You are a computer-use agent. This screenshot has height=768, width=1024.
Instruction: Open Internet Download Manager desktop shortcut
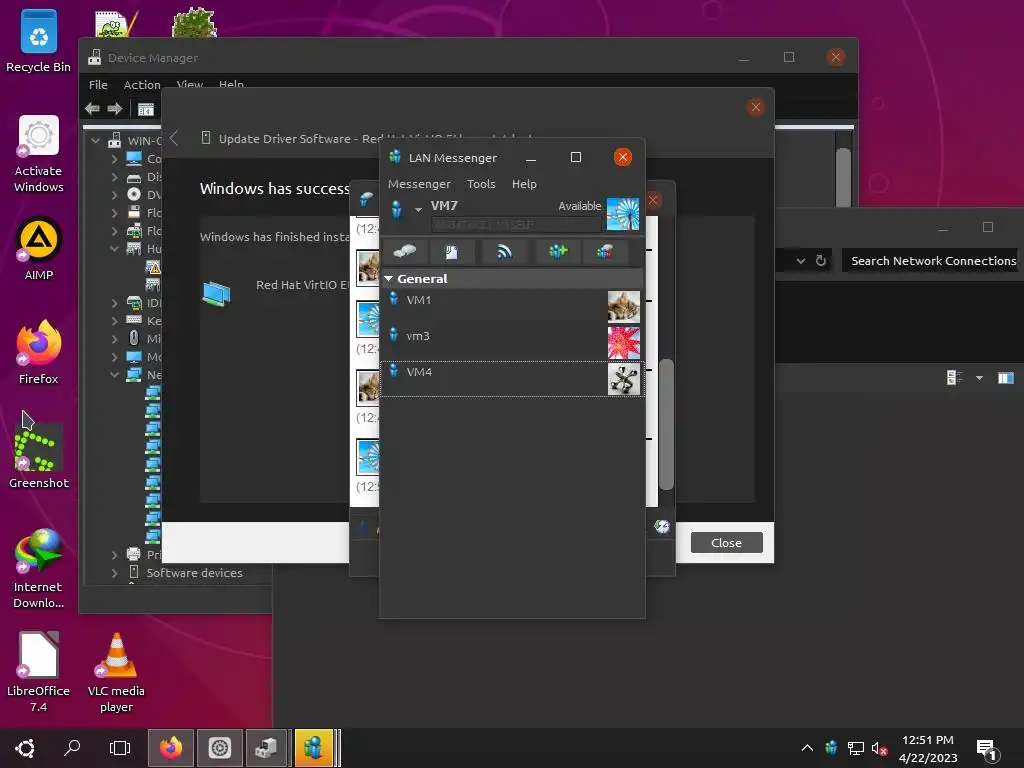pyautogui.click(x=39, y=569)
